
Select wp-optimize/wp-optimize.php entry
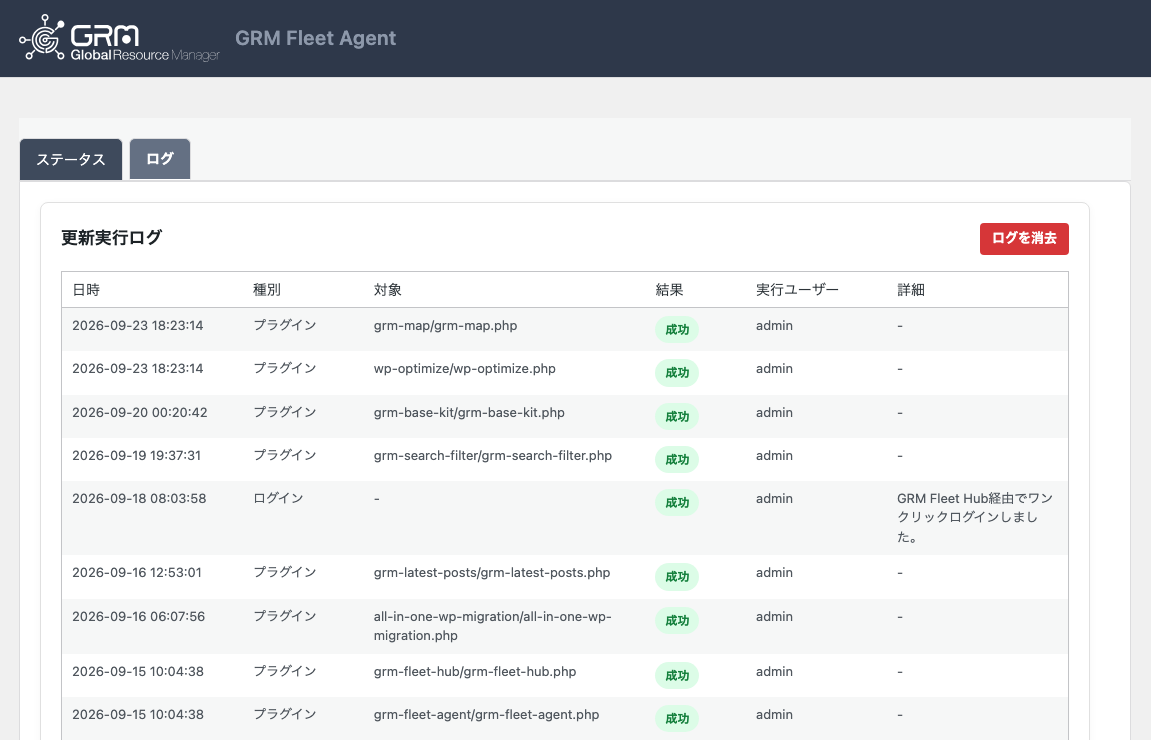465,369
